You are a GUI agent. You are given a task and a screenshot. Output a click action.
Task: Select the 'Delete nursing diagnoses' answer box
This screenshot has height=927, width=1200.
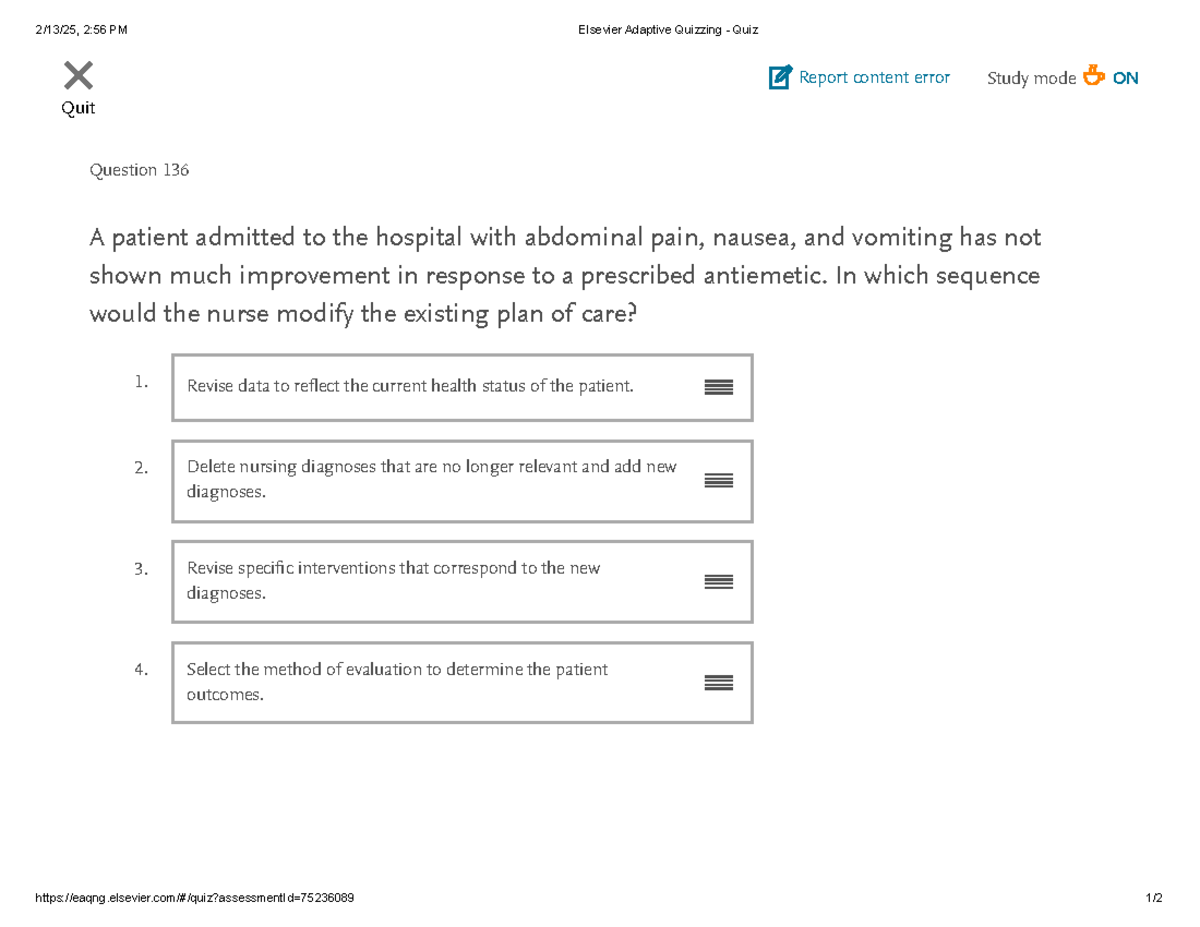(x=462, y=481)
